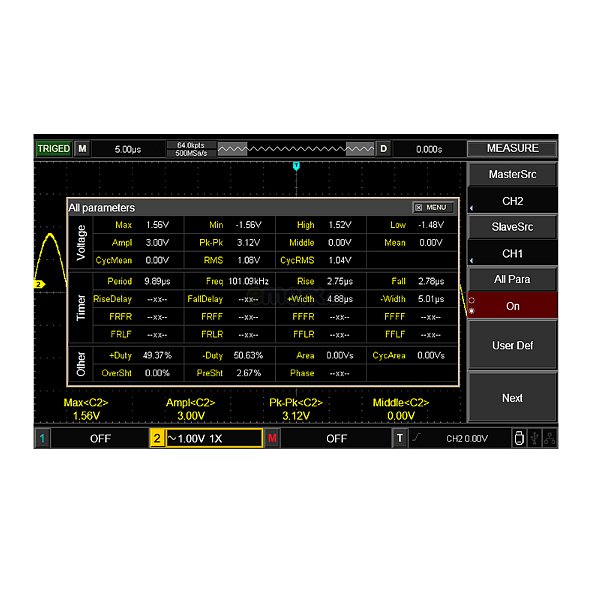Toggle All Para On setting
Image resolution: width=590 pixels, height=590 pixels.
tap(512, 306)
